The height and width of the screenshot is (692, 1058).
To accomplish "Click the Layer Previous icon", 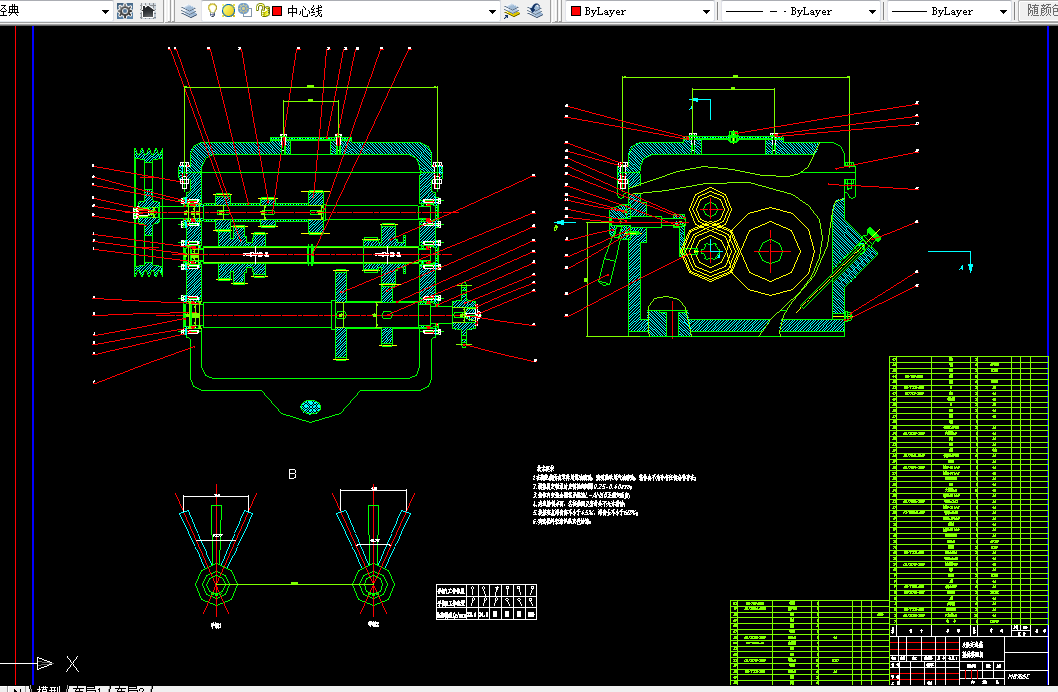I will [x=535, y=11].
